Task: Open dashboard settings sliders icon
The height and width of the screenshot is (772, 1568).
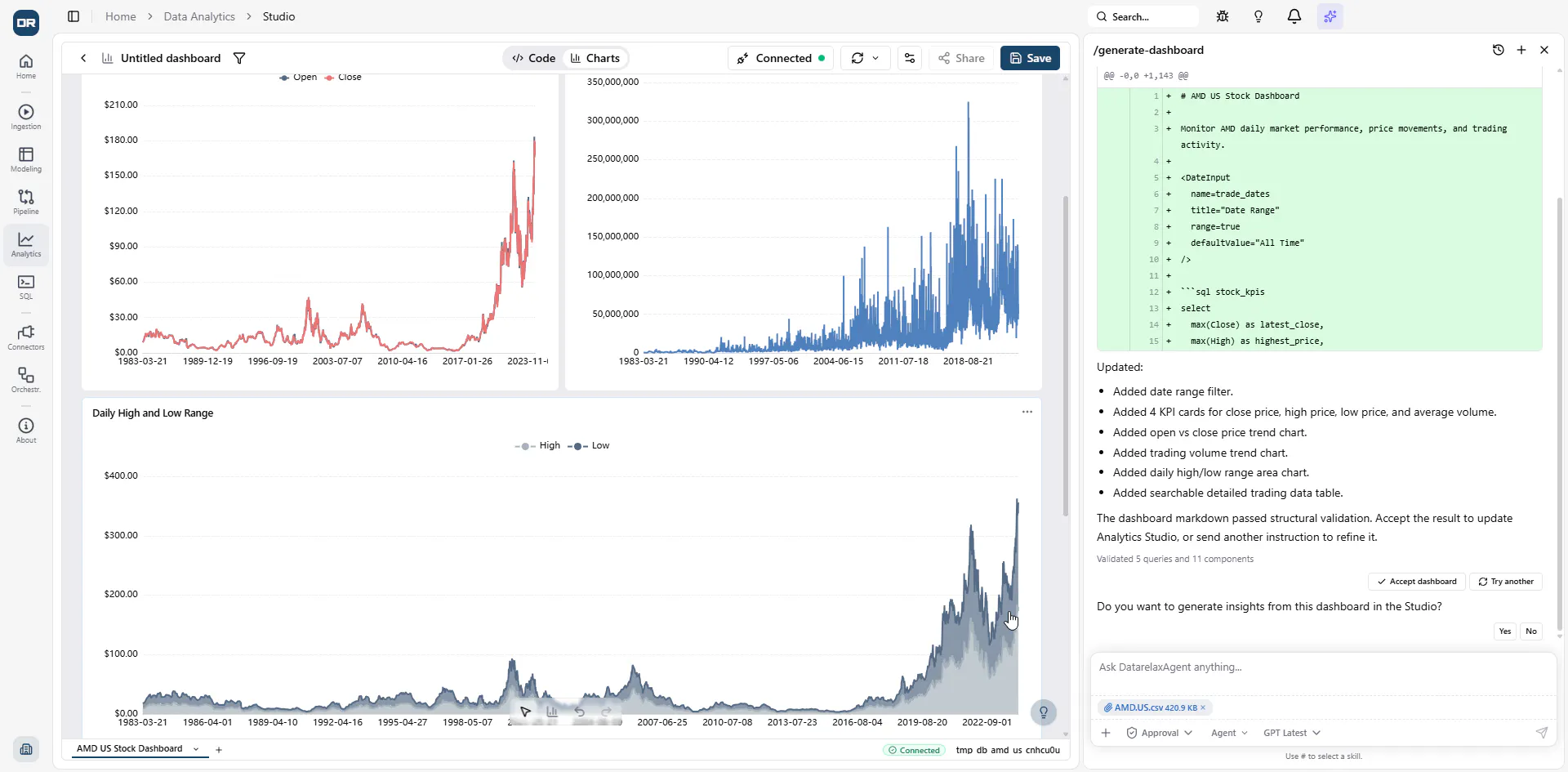Action: pyautogui.click(x=910, y=58)
